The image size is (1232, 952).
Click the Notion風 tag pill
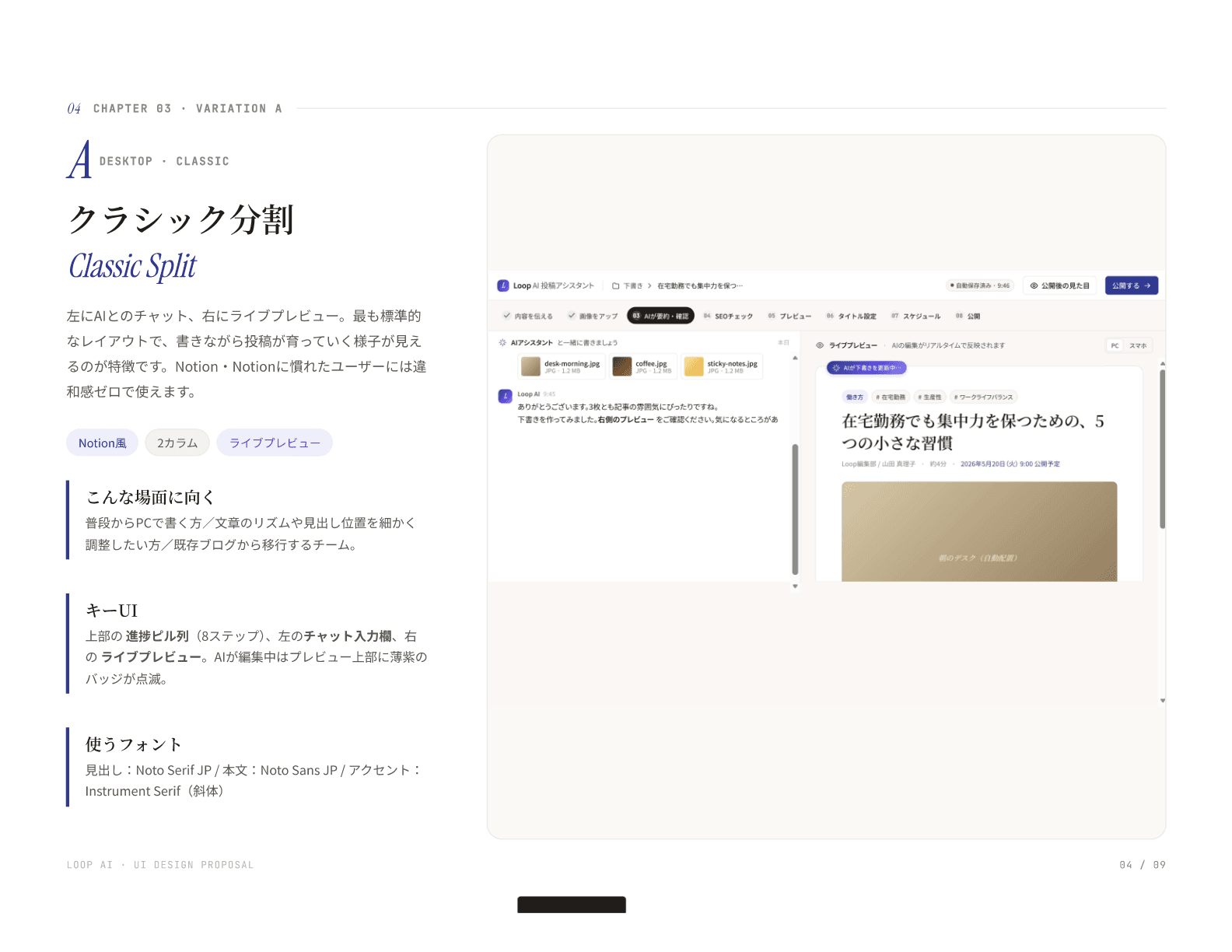[x=102, y=443]
